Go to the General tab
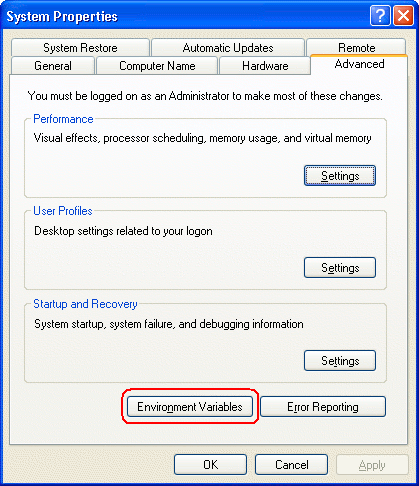Screen dimensions: 419x486 [53, 66]
